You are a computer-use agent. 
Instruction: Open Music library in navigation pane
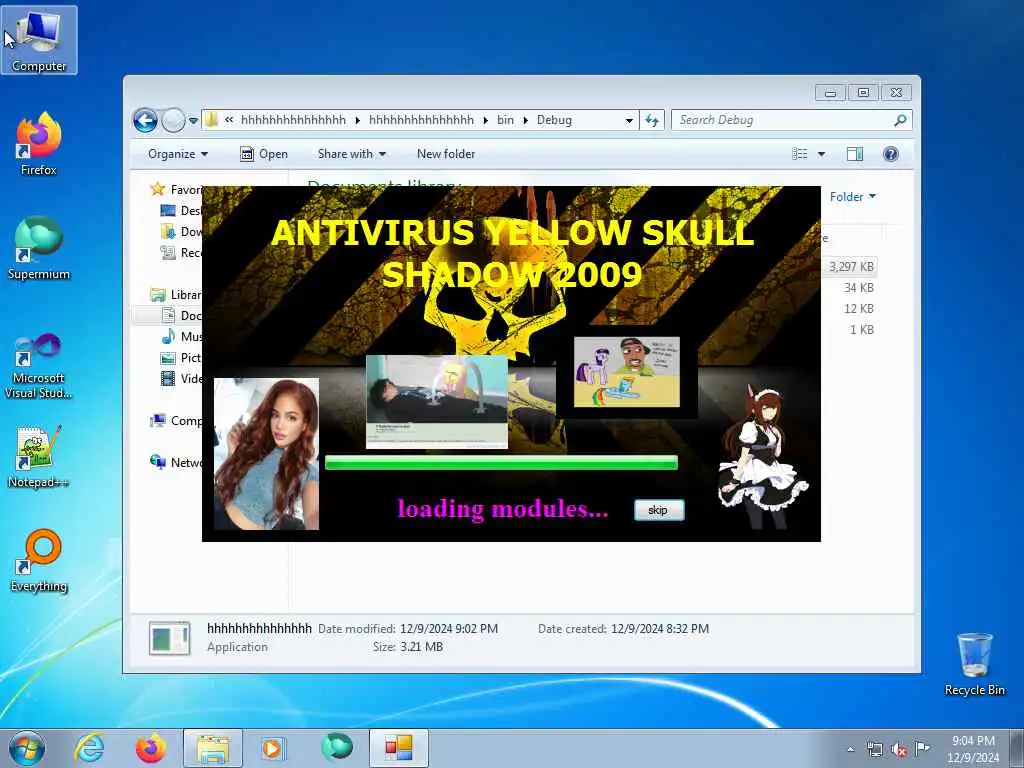[x=182, y=336]
